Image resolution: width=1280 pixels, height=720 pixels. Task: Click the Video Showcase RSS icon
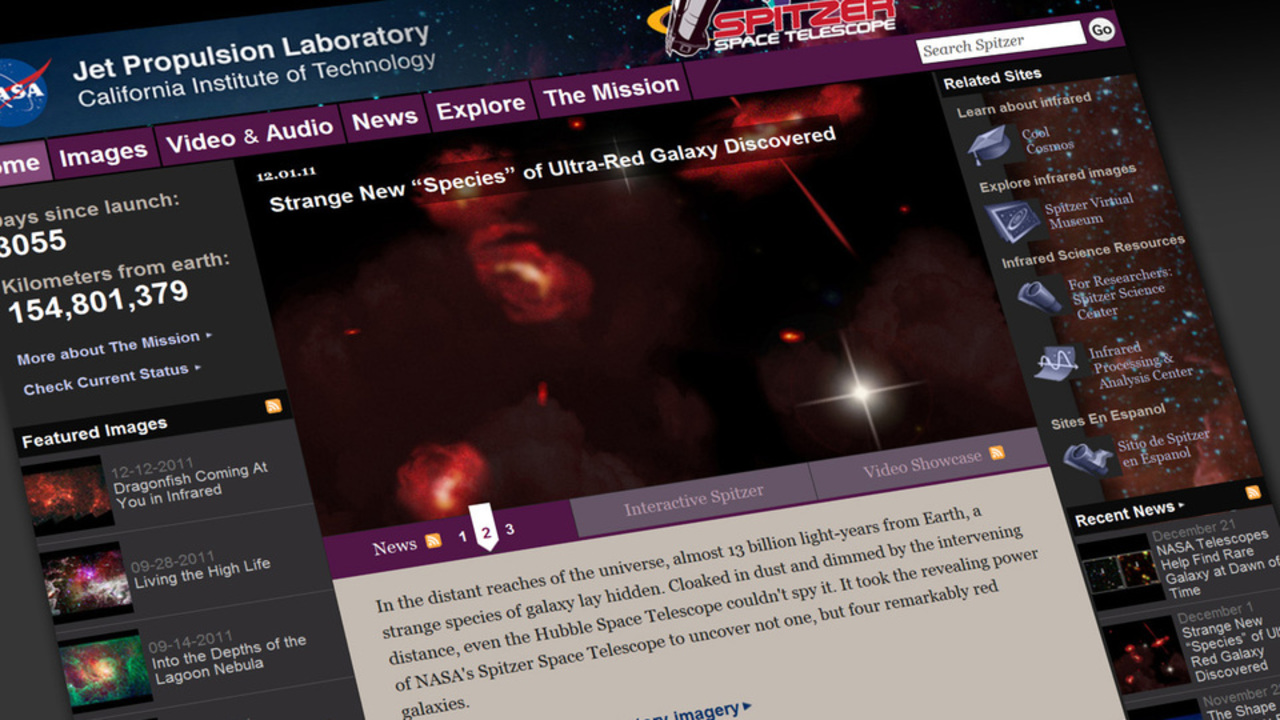996,453
